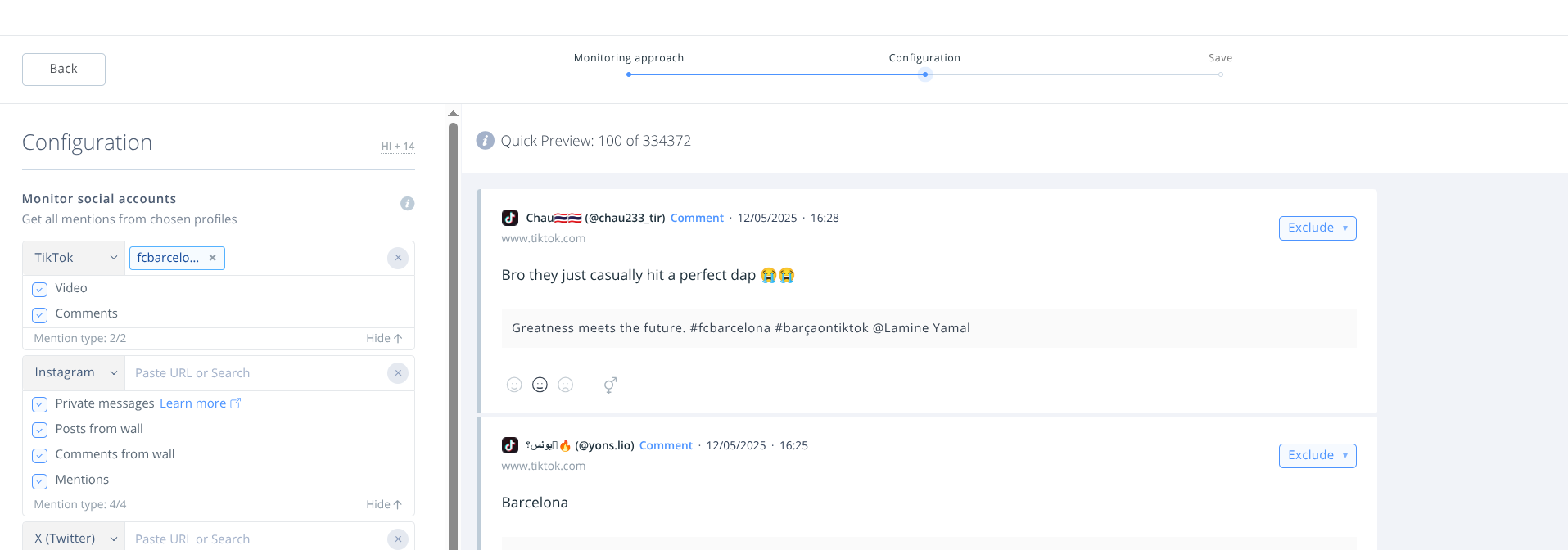
Task: Open Comment link on chau233_tir mention
Action: [697, 218]
